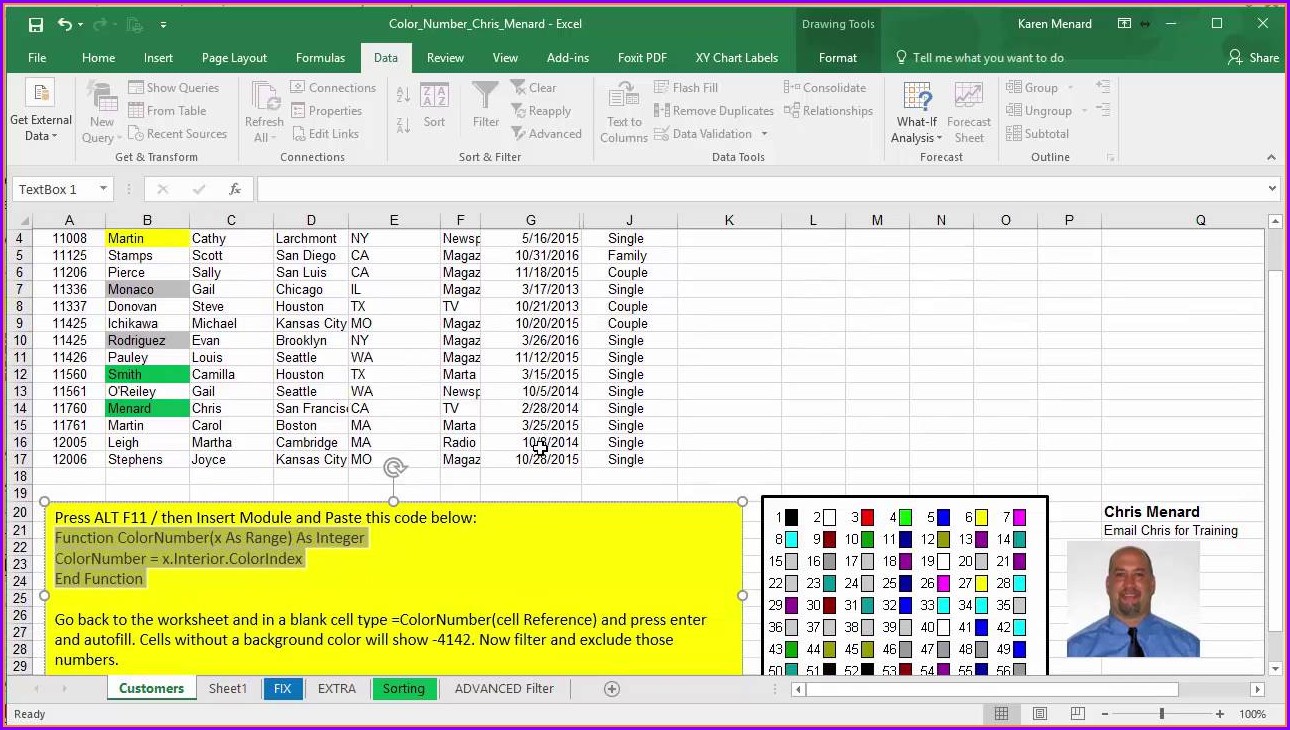Create a Forecast Sheet
This screenshot has height=730, width=1290.
(x=968, y=113)
